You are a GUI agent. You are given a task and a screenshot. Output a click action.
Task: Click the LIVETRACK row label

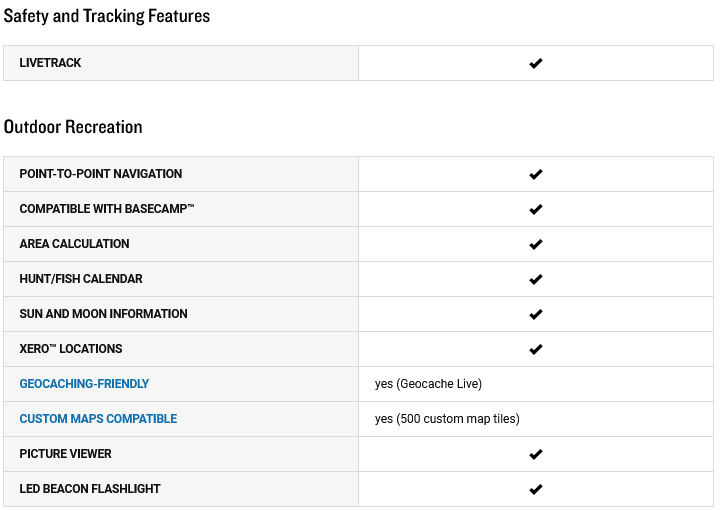click(x=50, y=63)
